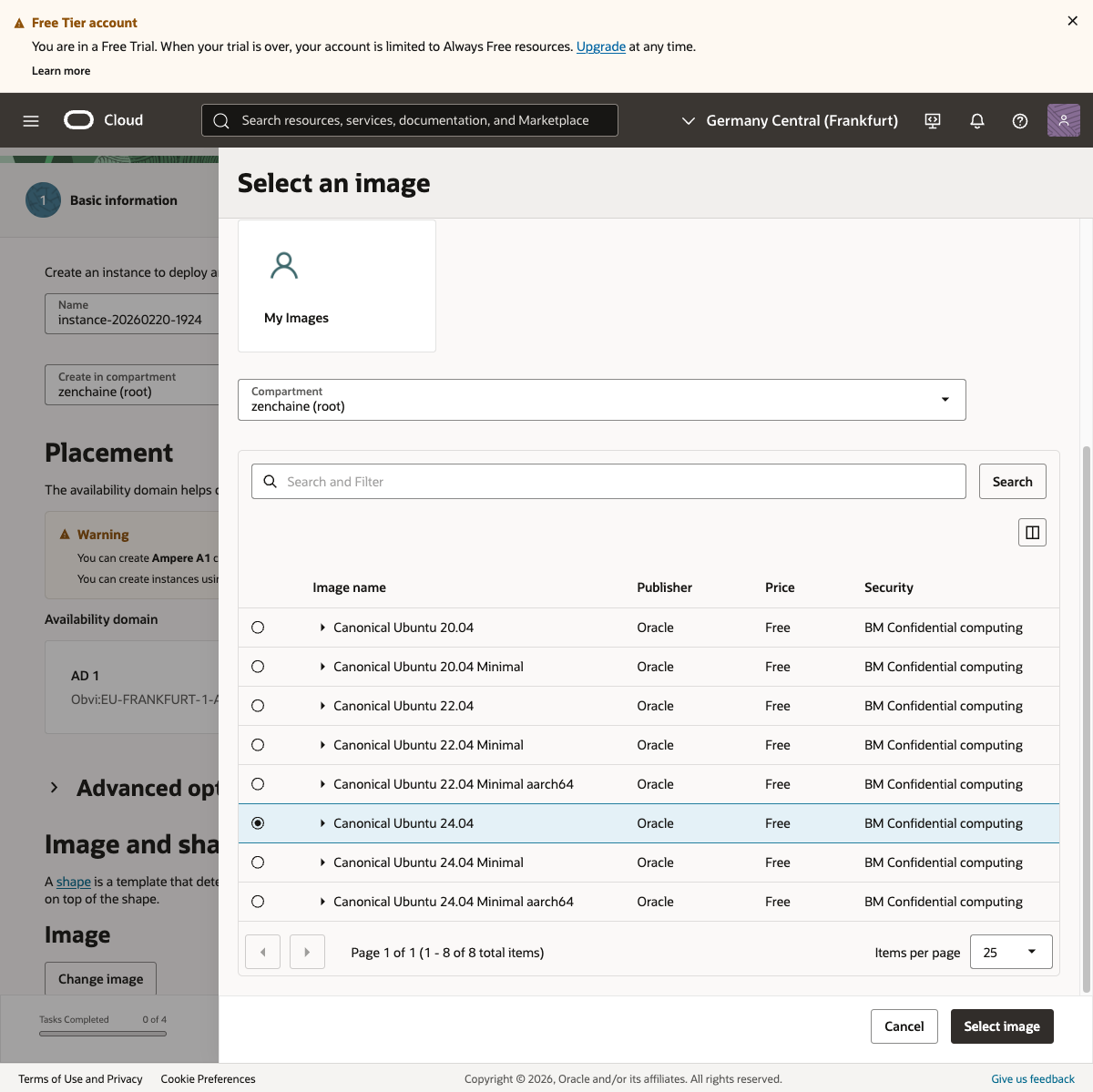
Task: Open the help question mark icon
Action: 1020,120
